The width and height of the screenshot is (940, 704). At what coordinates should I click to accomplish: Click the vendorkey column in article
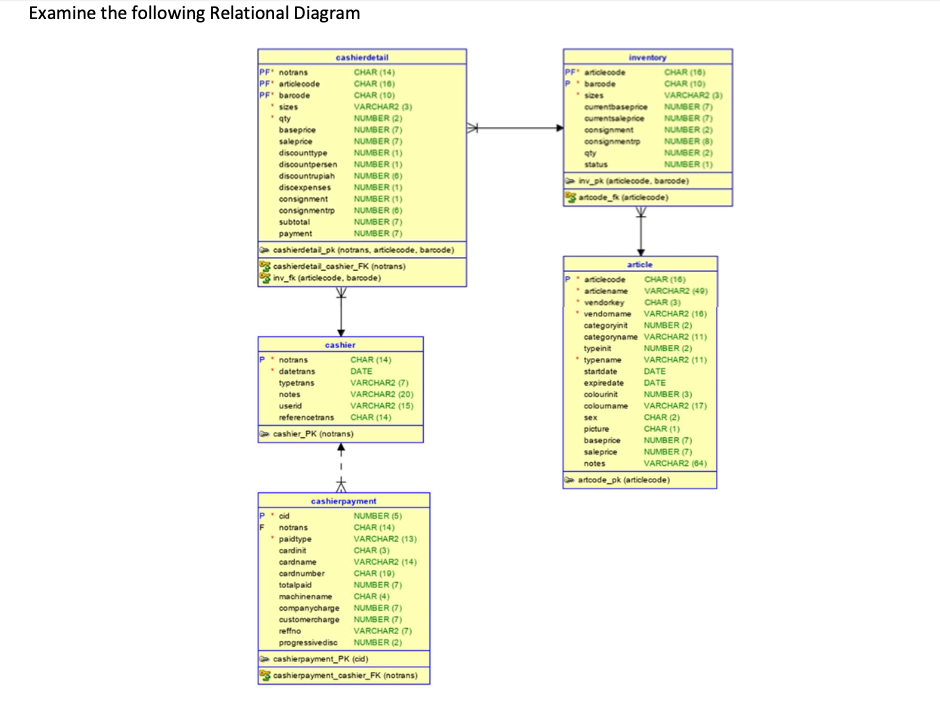604,303
